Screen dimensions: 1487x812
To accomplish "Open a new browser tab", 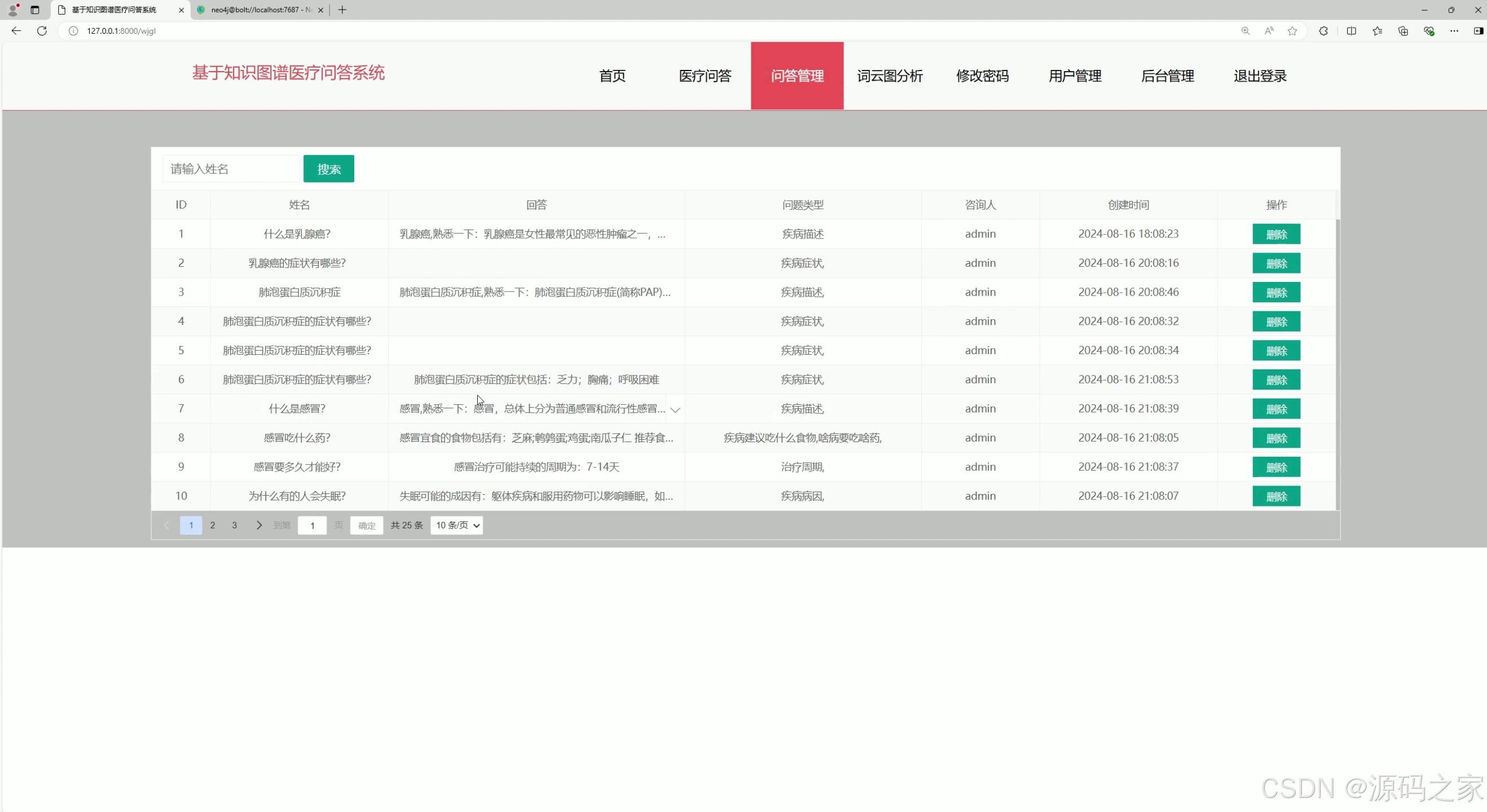I will pos(342,10).
